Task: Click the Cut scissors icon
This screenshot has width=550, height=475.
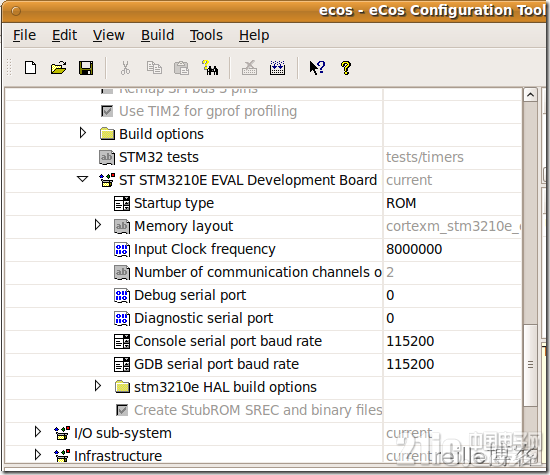Action: tap(125, 68)
